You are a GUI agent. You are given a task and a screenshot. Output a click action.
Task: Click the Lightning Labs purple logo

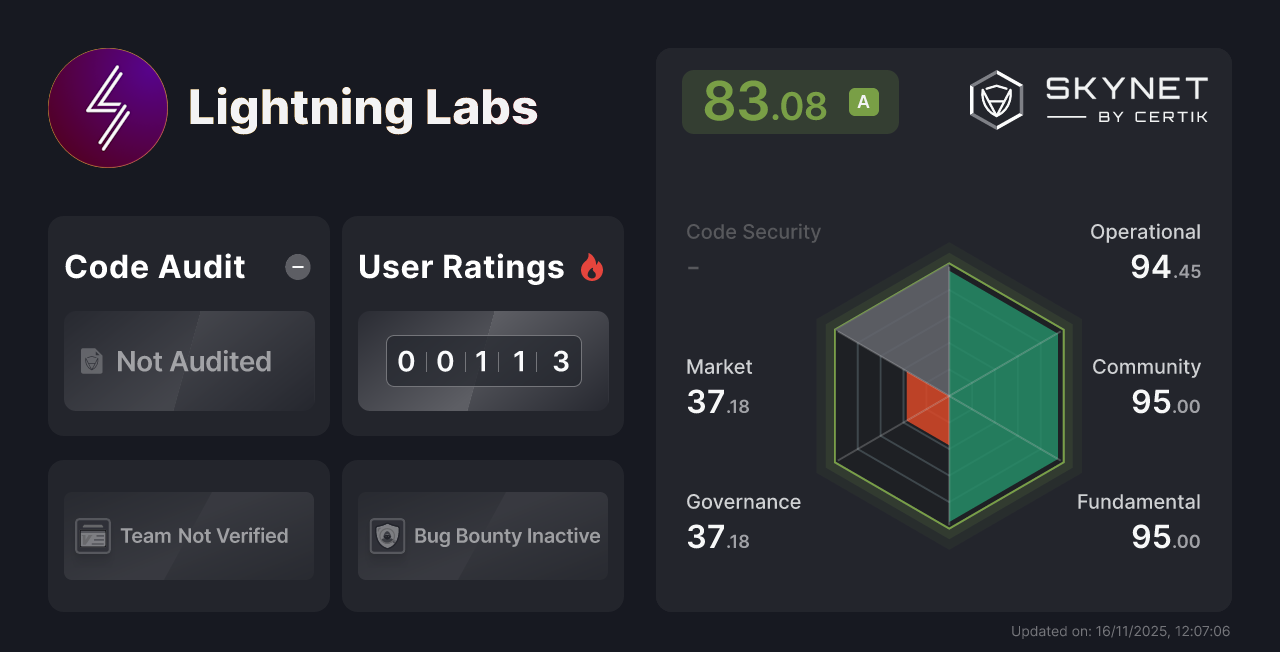click(108, 108)
